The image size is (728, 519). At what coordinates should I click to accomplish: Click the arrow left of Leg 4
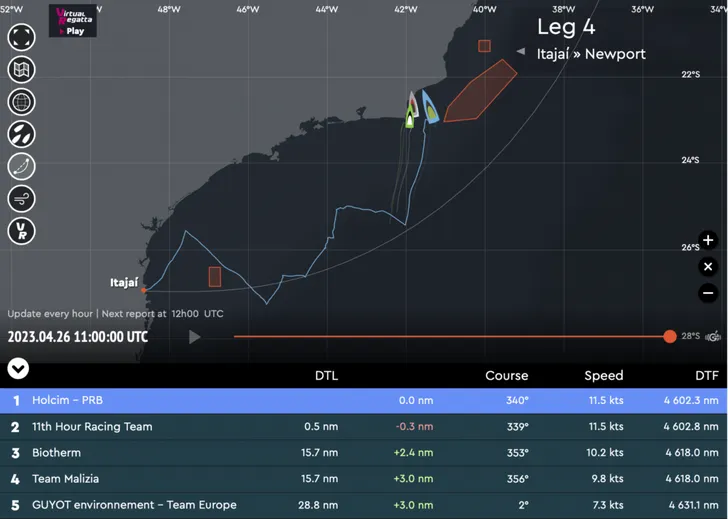pos(520,51)
